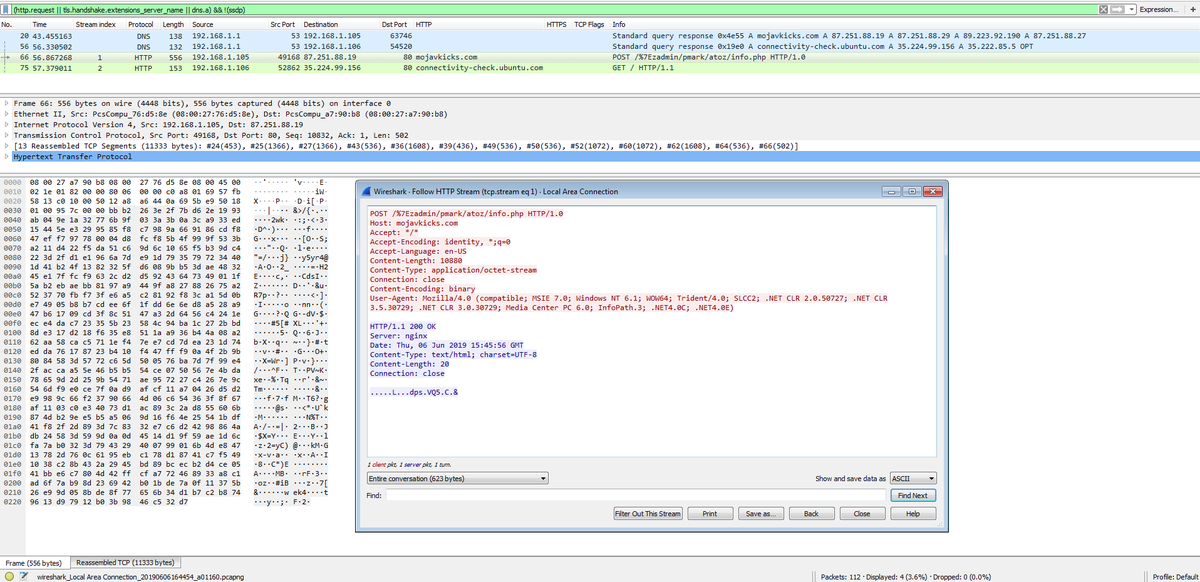Screen dimensions: 1200x582
Task: Click connectivity-check.ubuntu.com in HTTP column
Action: tap(479, 69)
